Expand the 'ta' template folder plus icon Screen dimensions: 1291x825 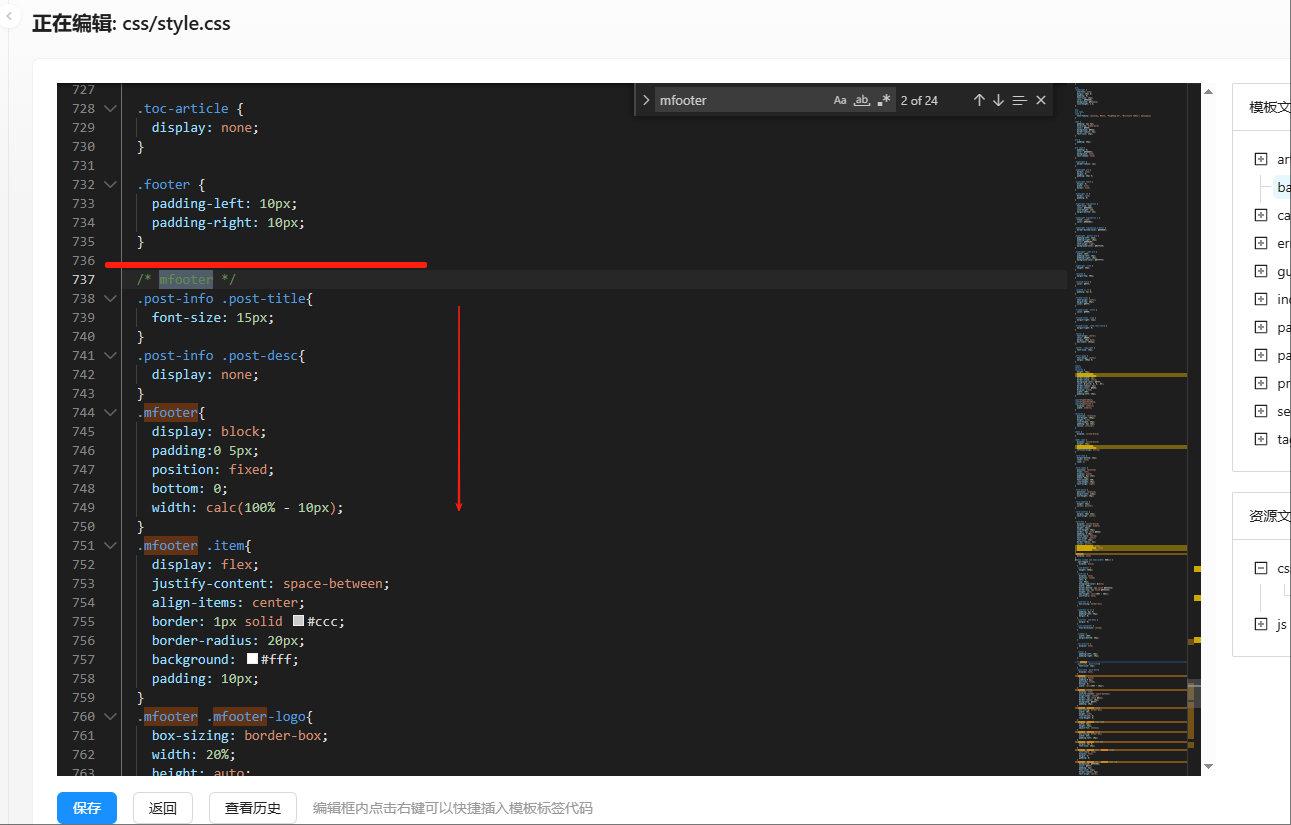click(1260, 439)
